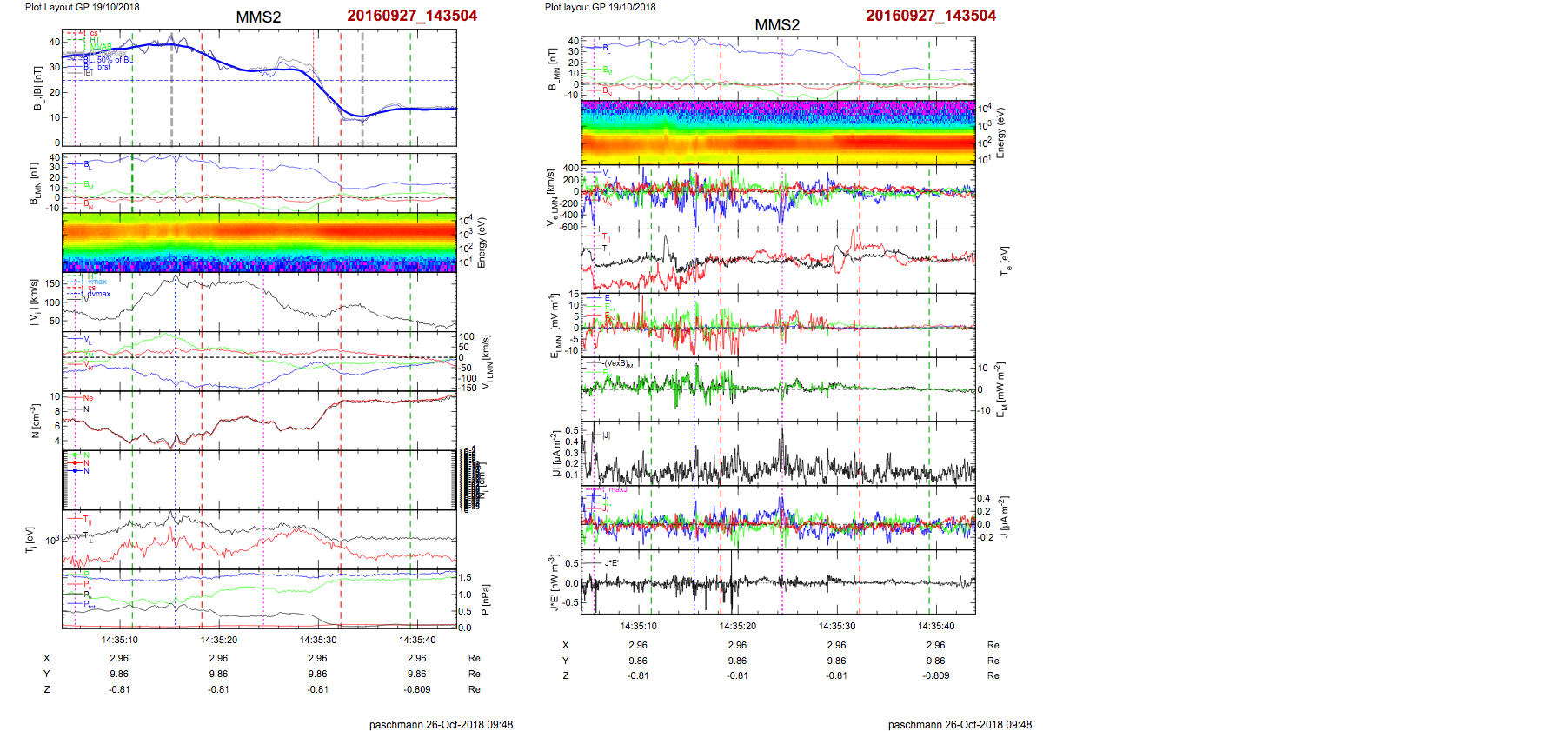
Task: Click the electron energy spectrogram in the right plot
Action: (778, 132)
